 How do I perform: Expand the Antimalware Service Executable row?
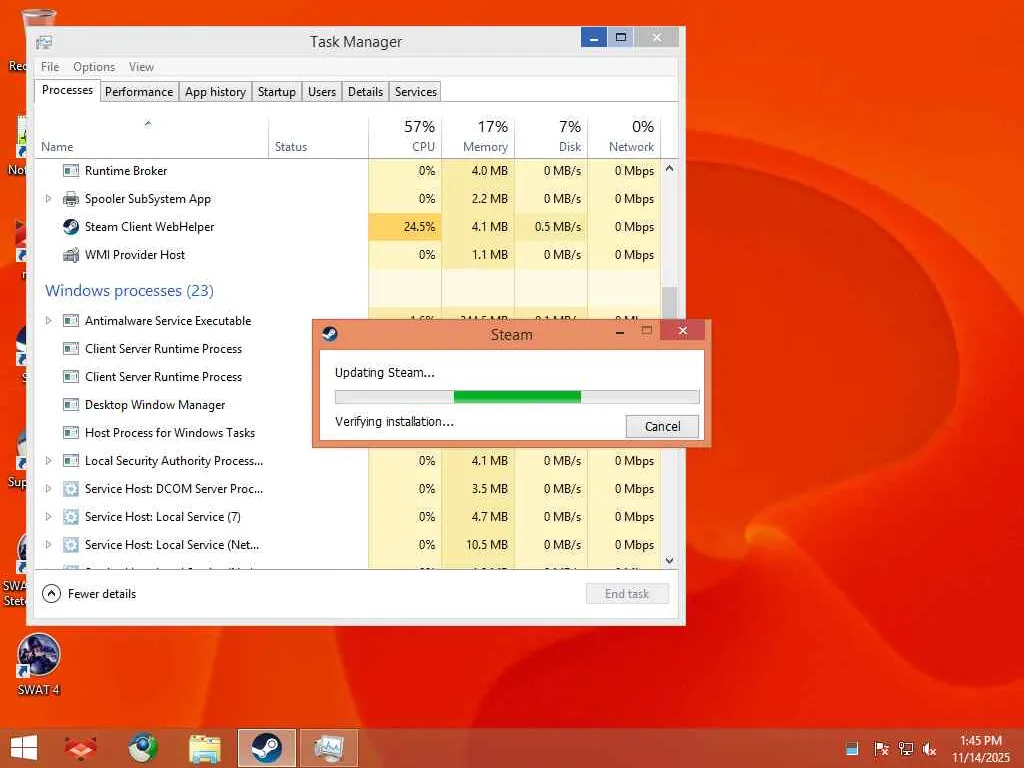[48, 321]
